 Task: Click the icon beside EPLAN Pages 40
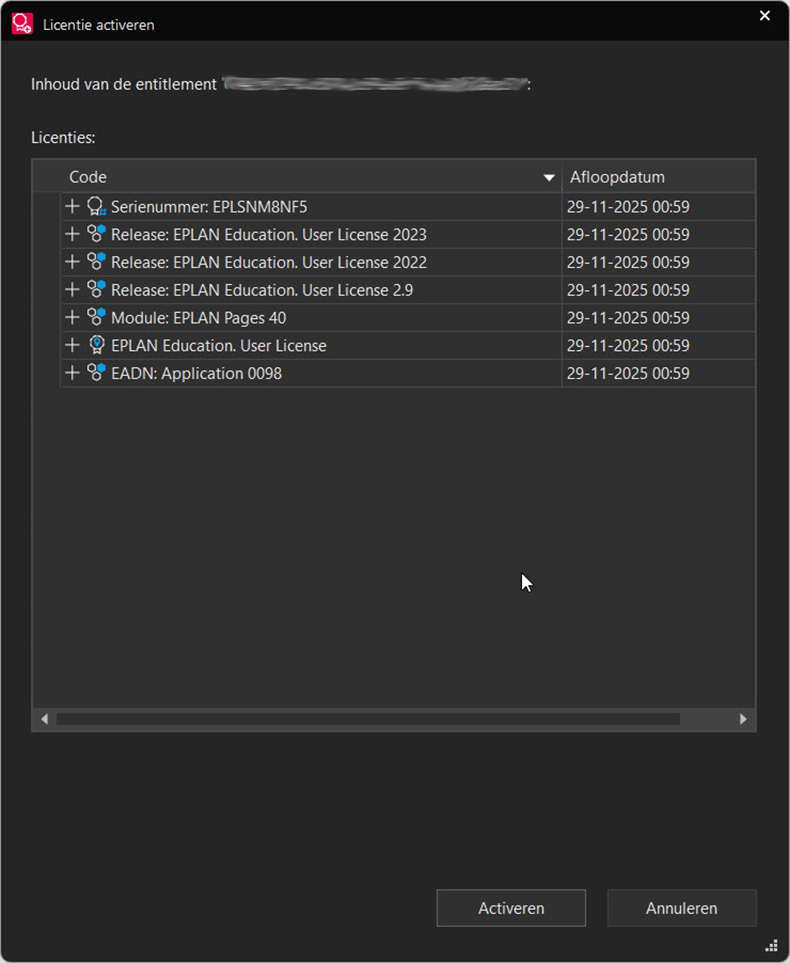(96, 316)
